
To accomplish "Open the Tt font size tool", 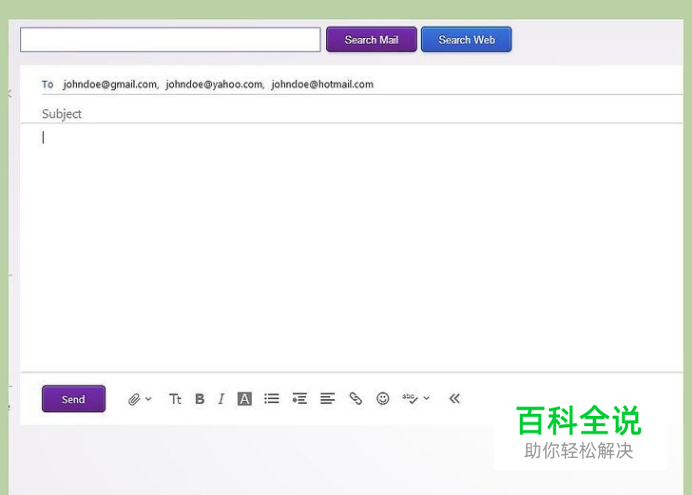I will coord(175,399).
